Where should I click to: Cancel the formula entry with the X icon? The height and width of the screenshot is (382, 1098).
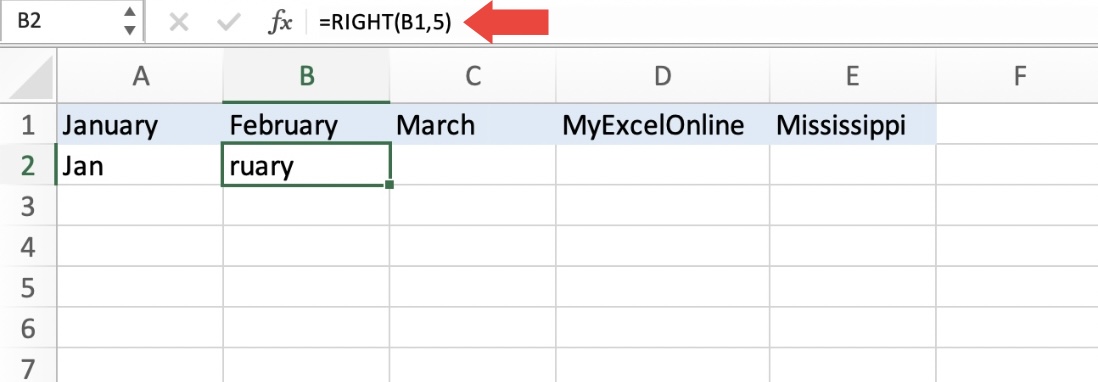coord(179,23)
